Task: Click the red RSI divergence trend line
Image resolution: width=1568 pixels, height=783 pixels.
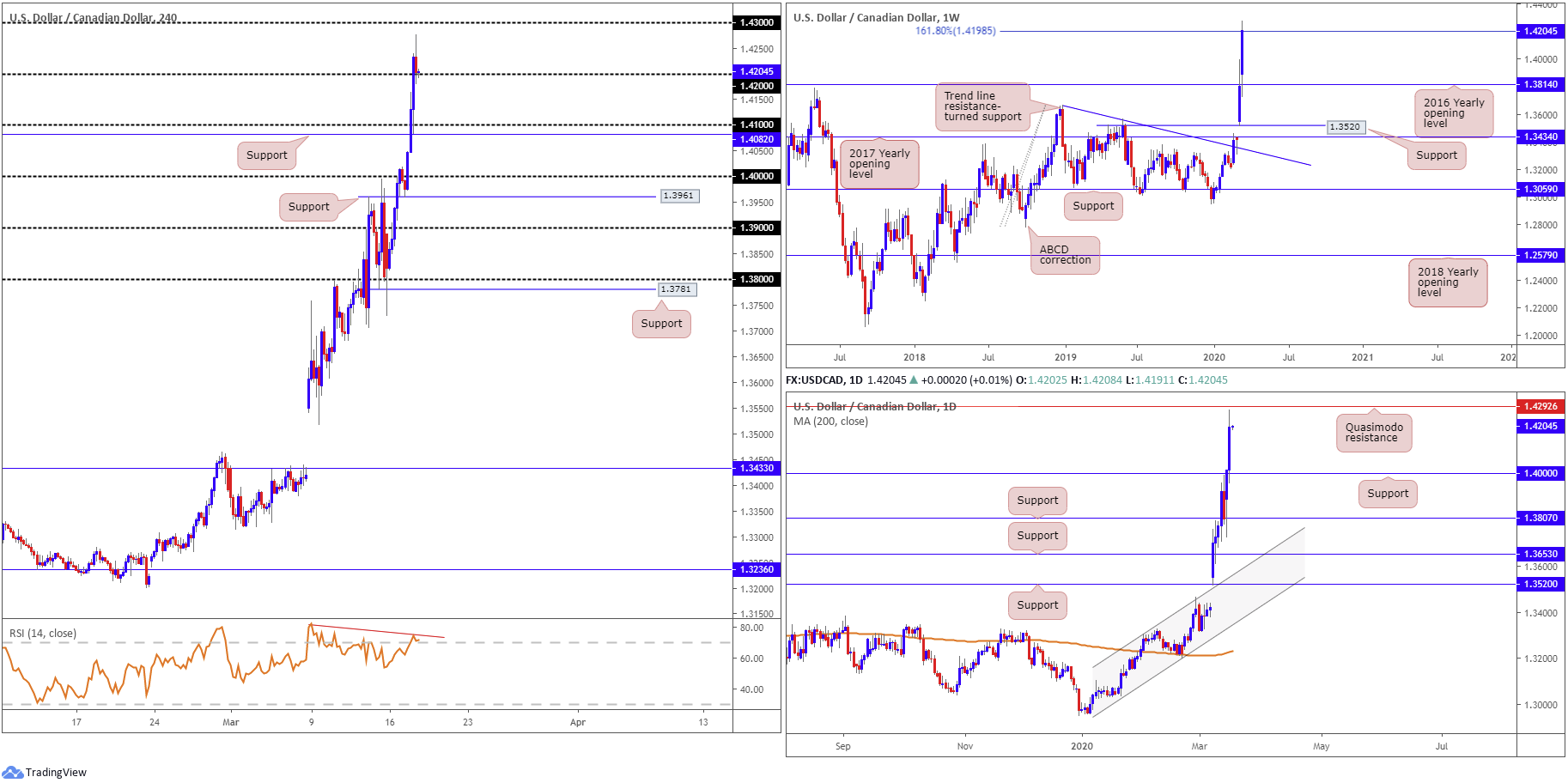Action: point(378,631)
